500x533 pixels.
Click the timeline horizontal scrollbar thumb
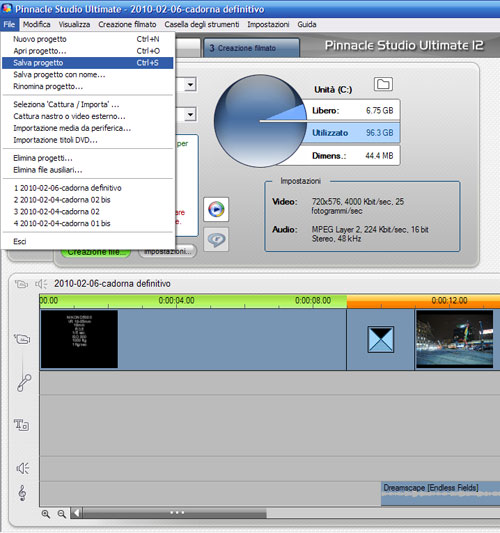[175, 513]
